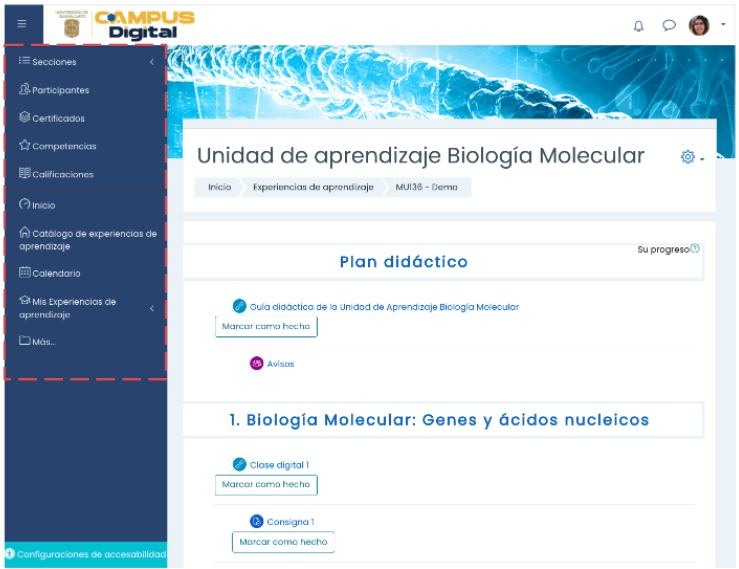739x569 pixels.
Task: Click the Mis Experiencias graduation cap icon
Action: click(25, 300)
